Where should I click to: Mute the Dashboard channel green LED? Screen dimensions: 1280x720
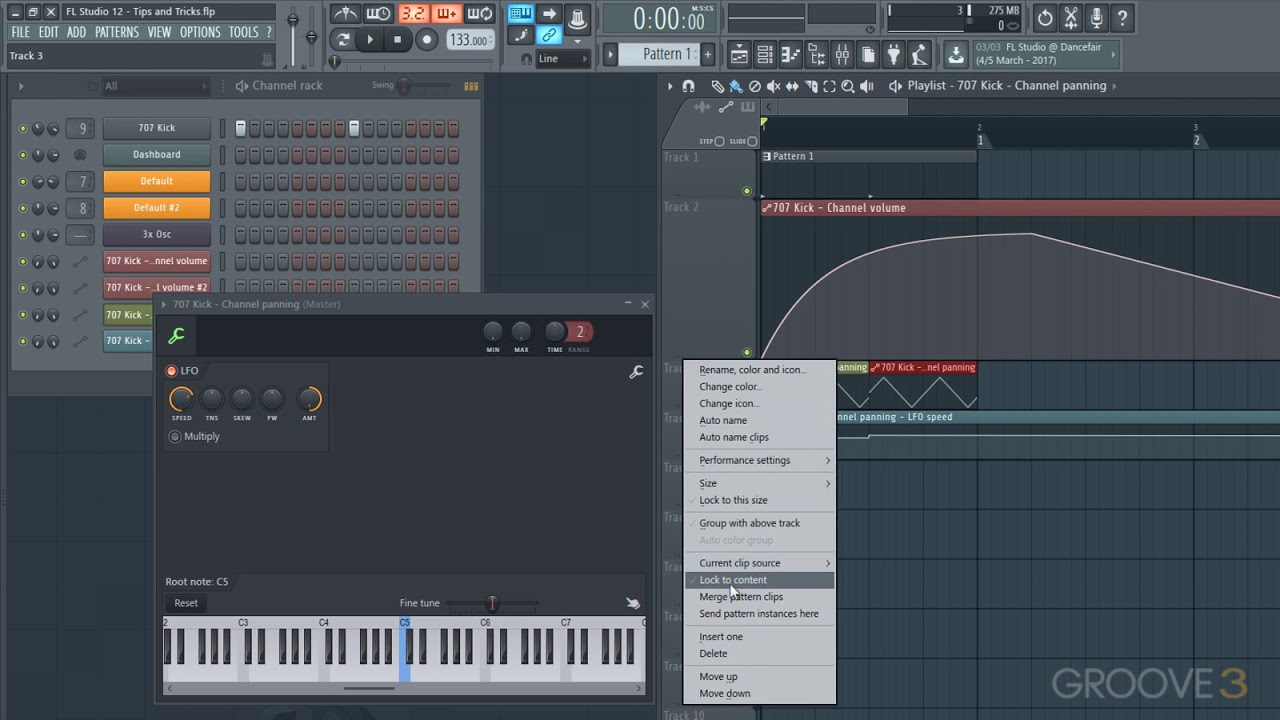(23, 155)
